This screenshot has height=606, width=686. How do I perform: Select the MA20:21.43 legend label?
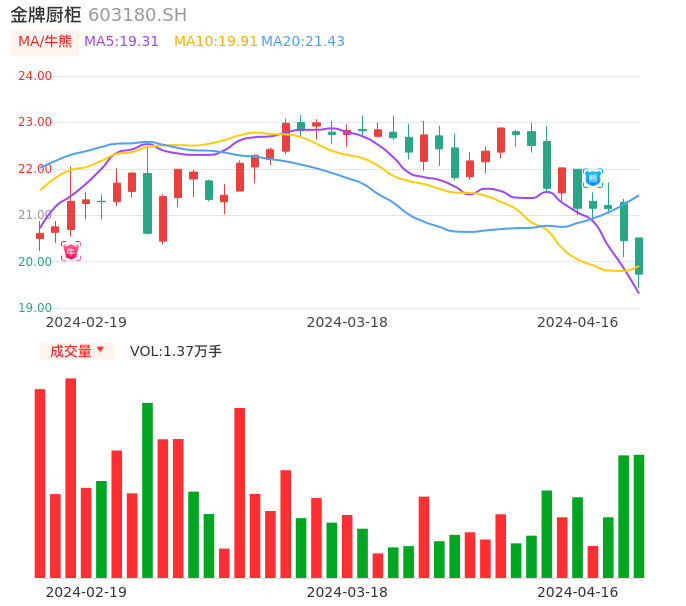(x=303, y=41)
